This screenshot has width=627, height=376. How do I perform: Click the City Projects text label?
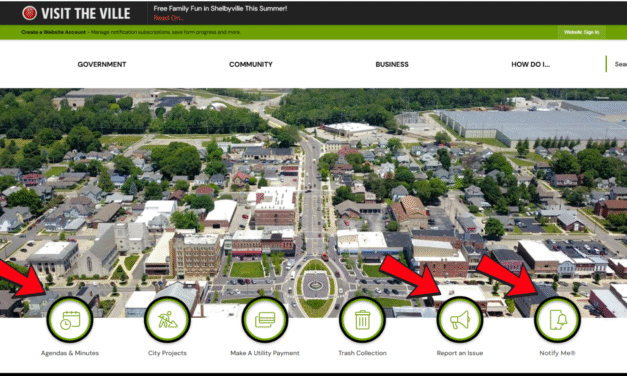coord(167,353)
